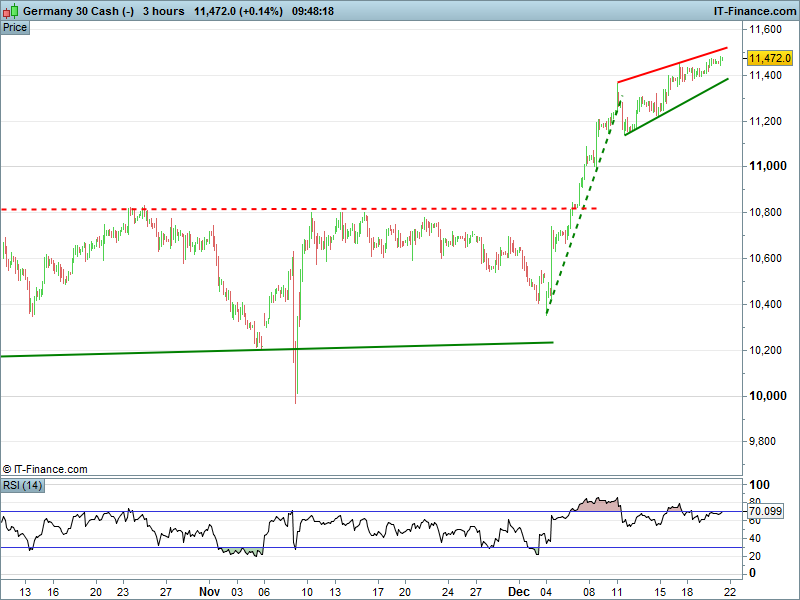
Task: Click date label 23 on time axis
Action: click(123, 592)
